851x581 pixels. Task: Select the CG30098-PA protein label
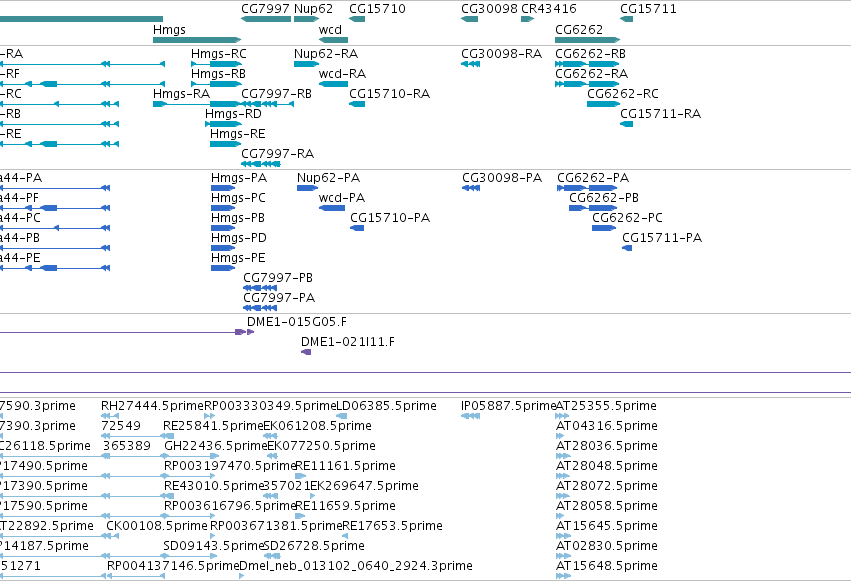[502, 178]
